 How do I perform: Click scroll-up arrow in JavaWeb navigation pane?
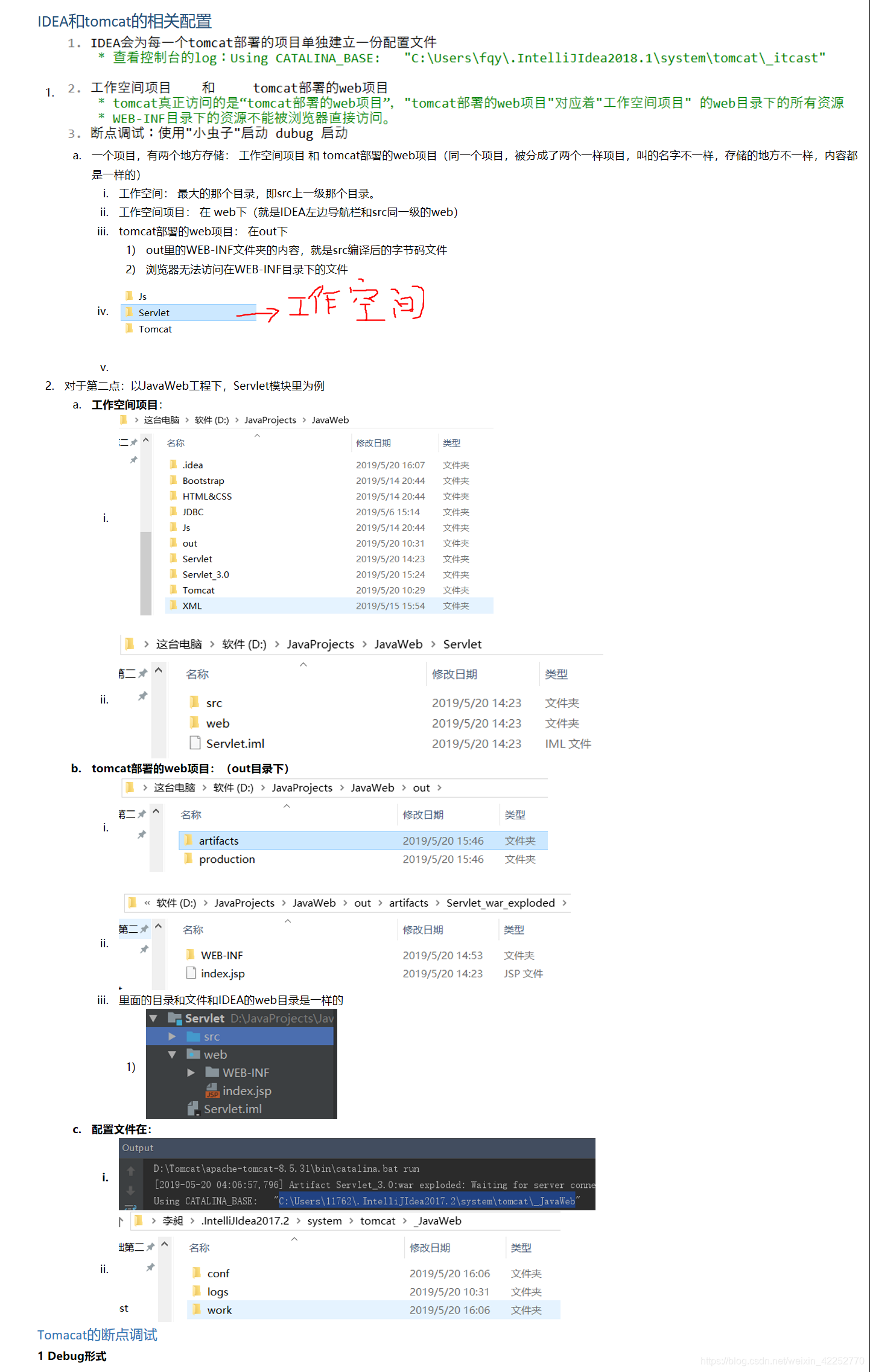pyautogui.click(x=146, y=440)
